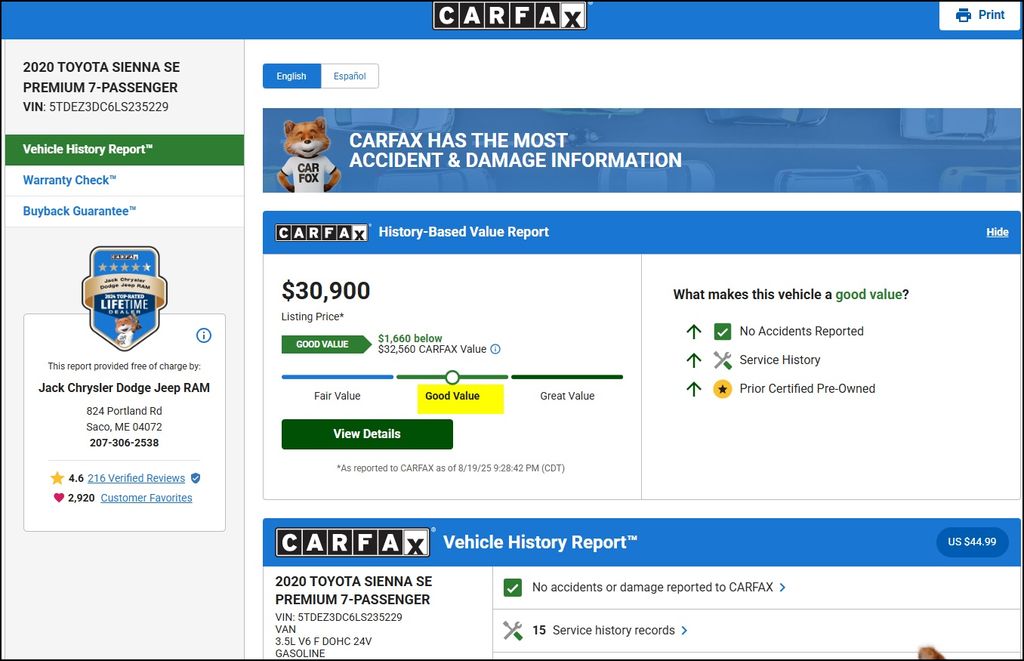The image size is (1024, 661).
Task: Expand the service history records chevron
Action: [x=684, y=630]
